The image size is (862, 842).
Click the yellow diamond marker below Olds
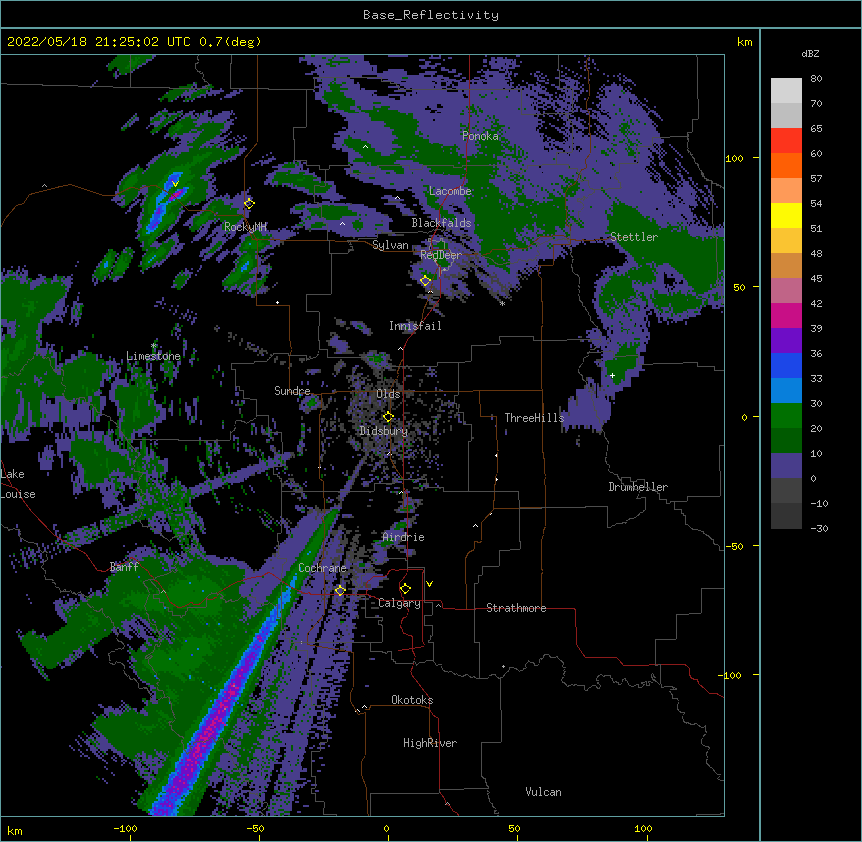point(388,417)
